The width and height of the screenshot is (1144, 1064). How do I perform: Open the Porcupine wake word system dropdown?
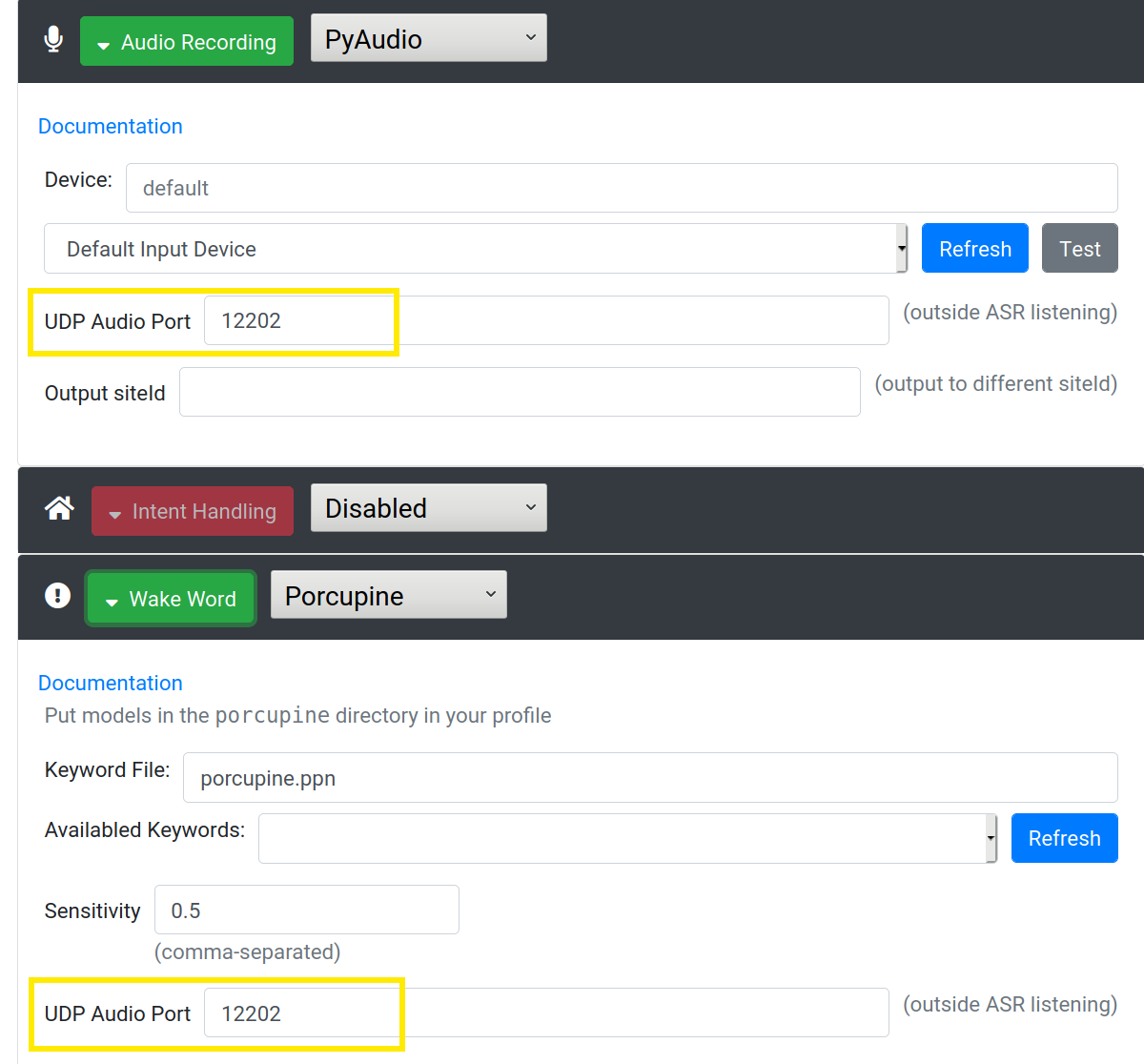[387, 594]
